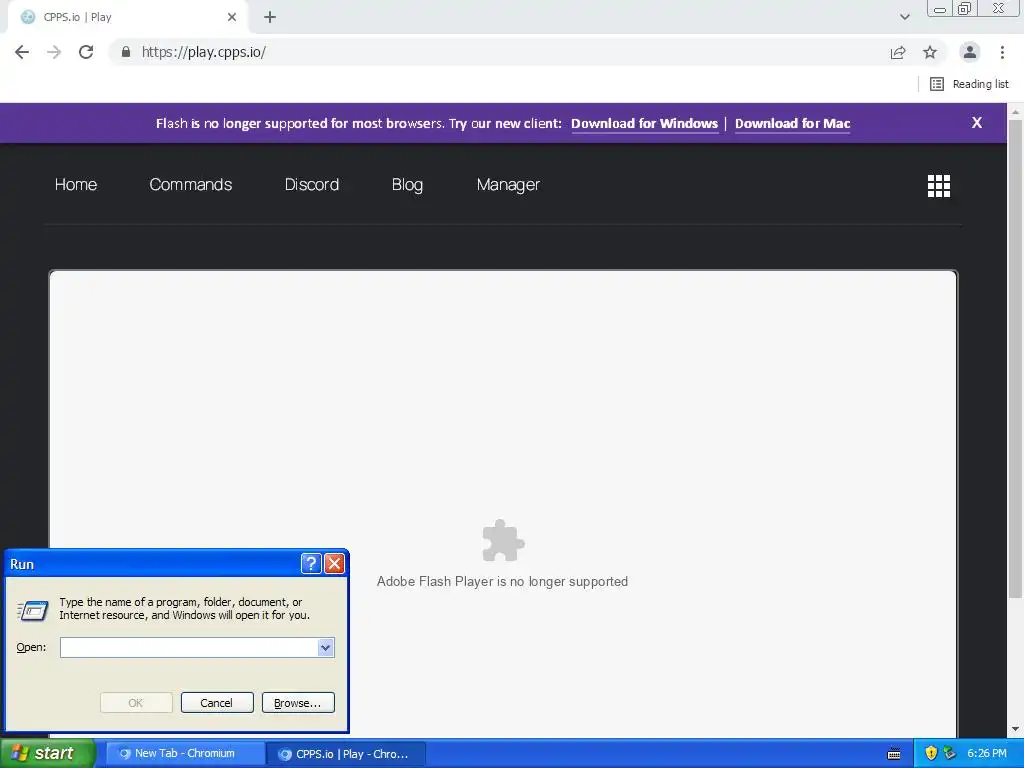Dismiss the purple Flash notice banner

point(976,123)
